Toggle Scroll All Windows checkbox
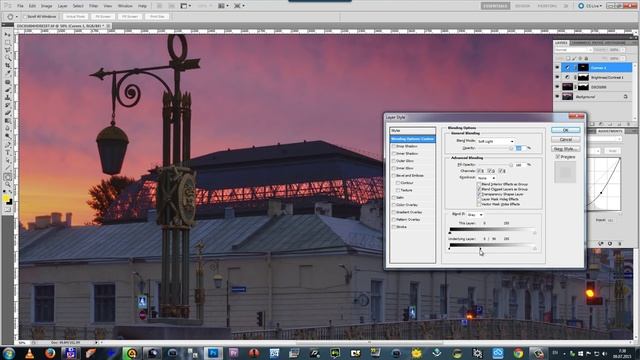This screenshot has height=360, width=640. click(25, 17)
